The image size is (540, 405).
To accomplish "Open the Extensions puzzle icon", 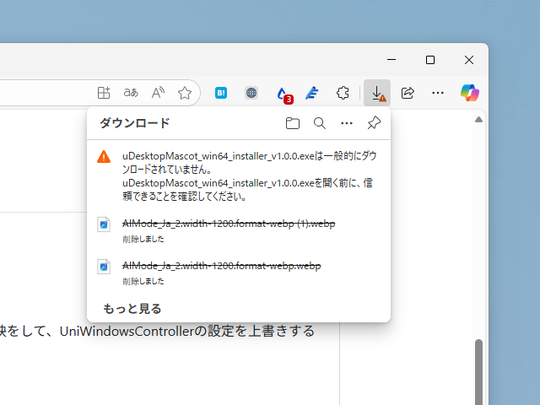I will click(x=343, y=93).
